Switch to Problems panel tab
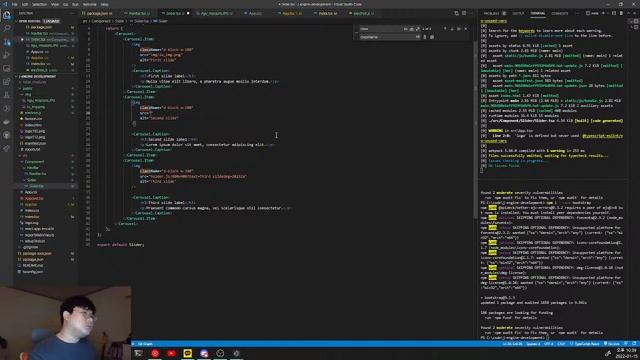 (491, 13)
